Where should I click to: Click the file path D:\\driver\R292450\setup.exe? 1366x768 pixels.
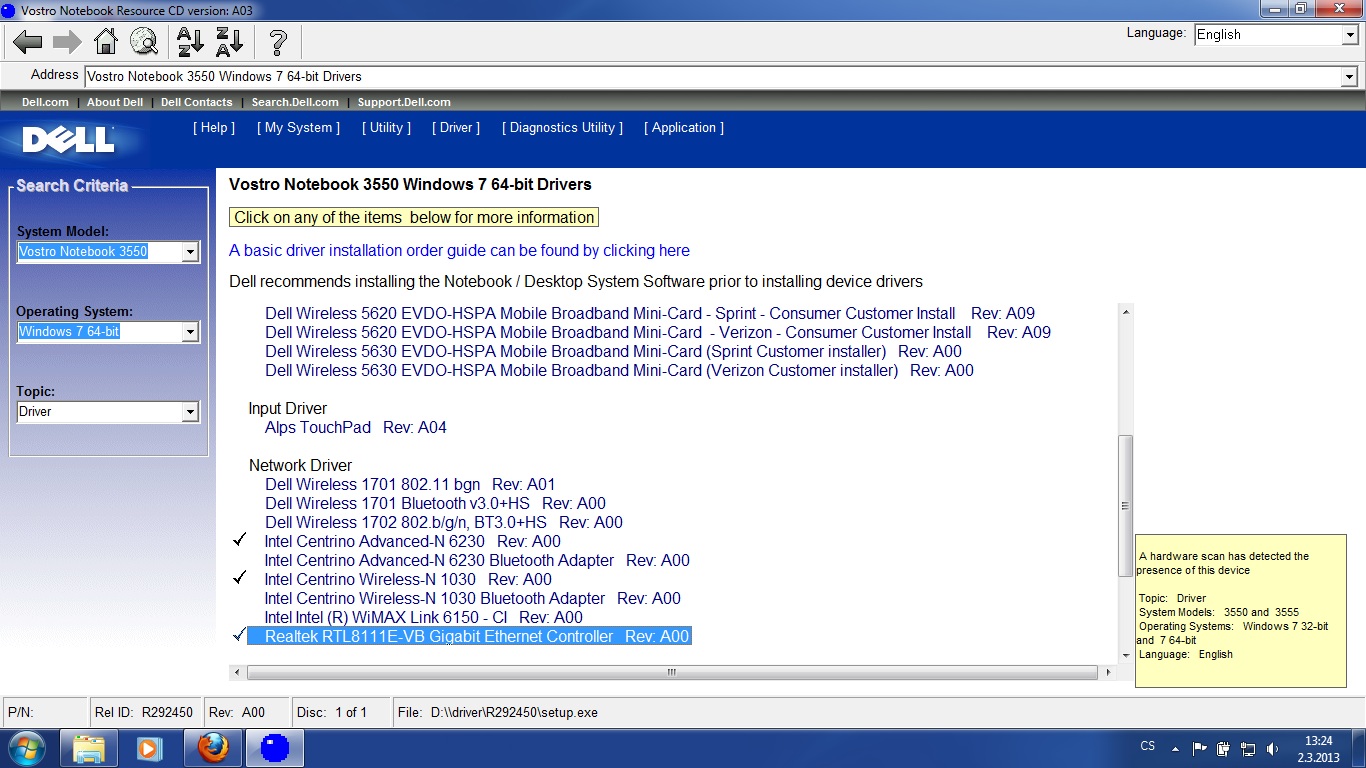point(514,713)
